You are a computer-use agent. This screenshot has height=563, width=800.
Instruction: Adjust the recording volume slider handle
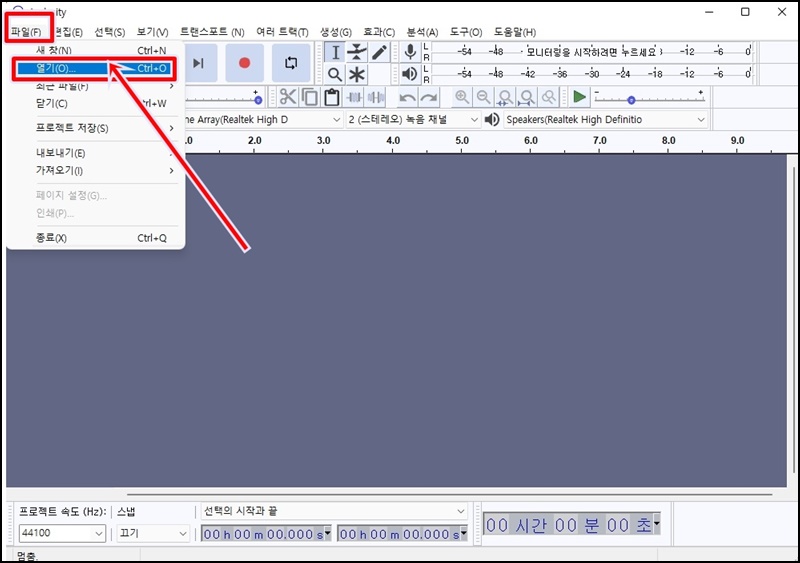pyautogui.click(x=258, y=100)
